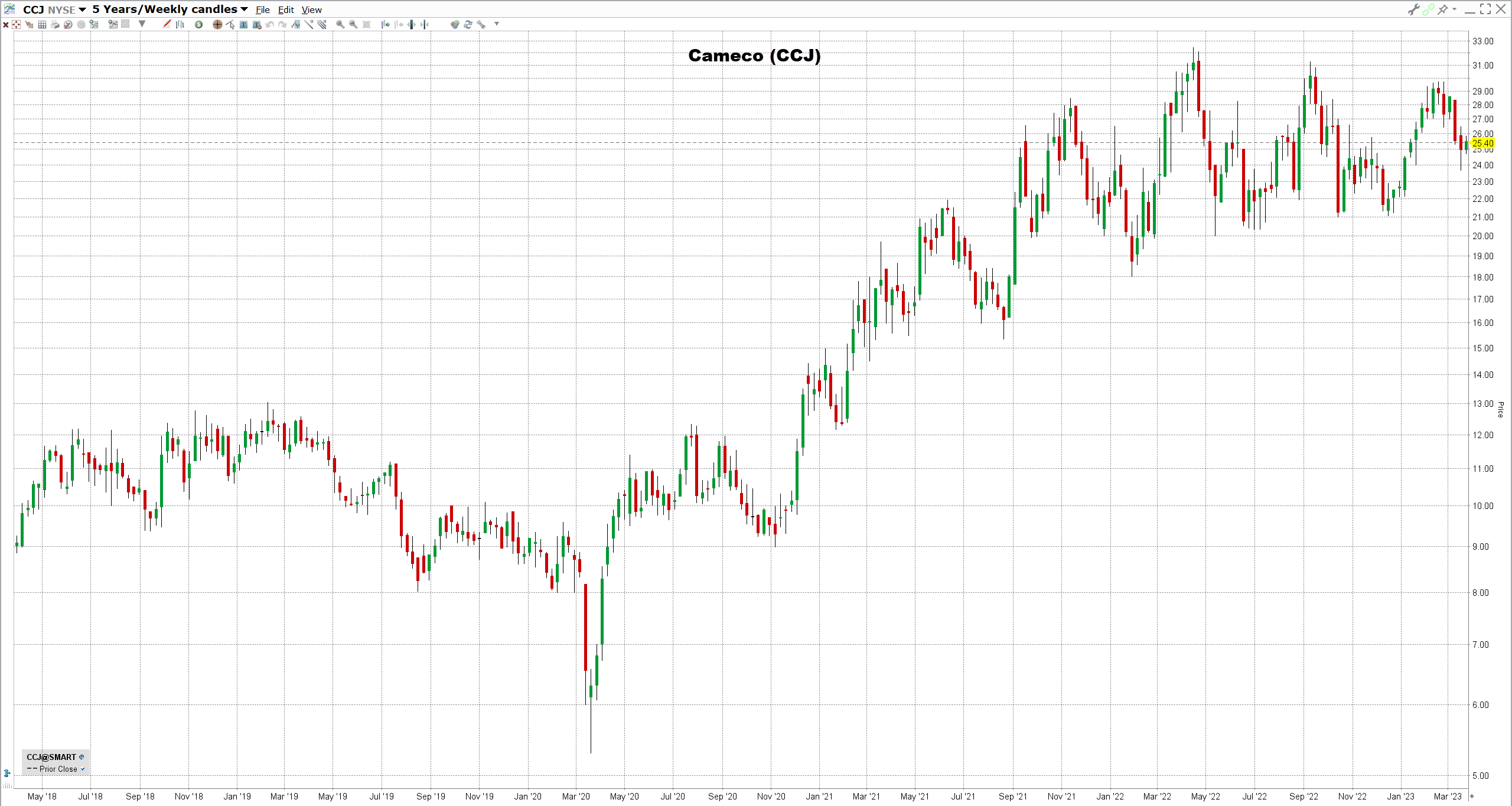
Task: Click the bar chart type icon
Action: 180,24
